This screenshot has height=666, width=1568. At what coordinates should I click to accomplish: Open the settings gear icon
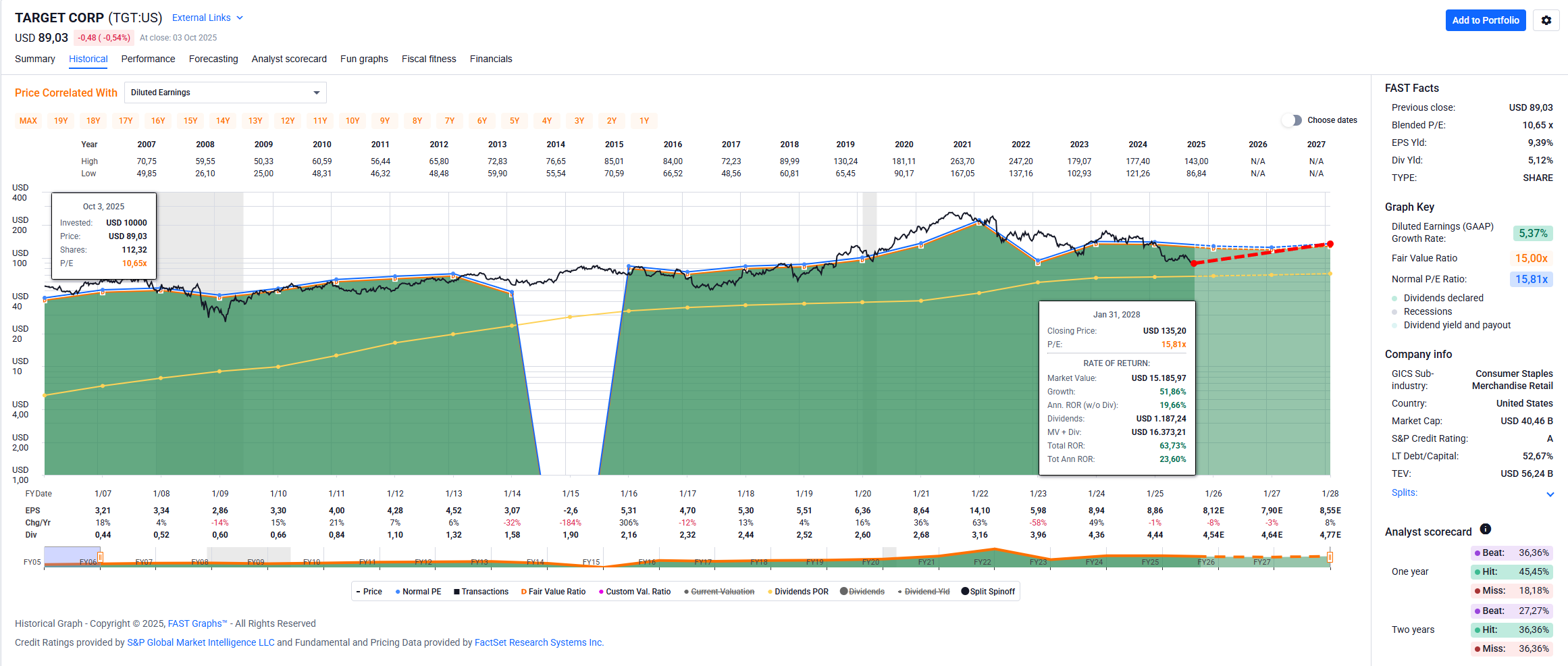pos(1546,20)
